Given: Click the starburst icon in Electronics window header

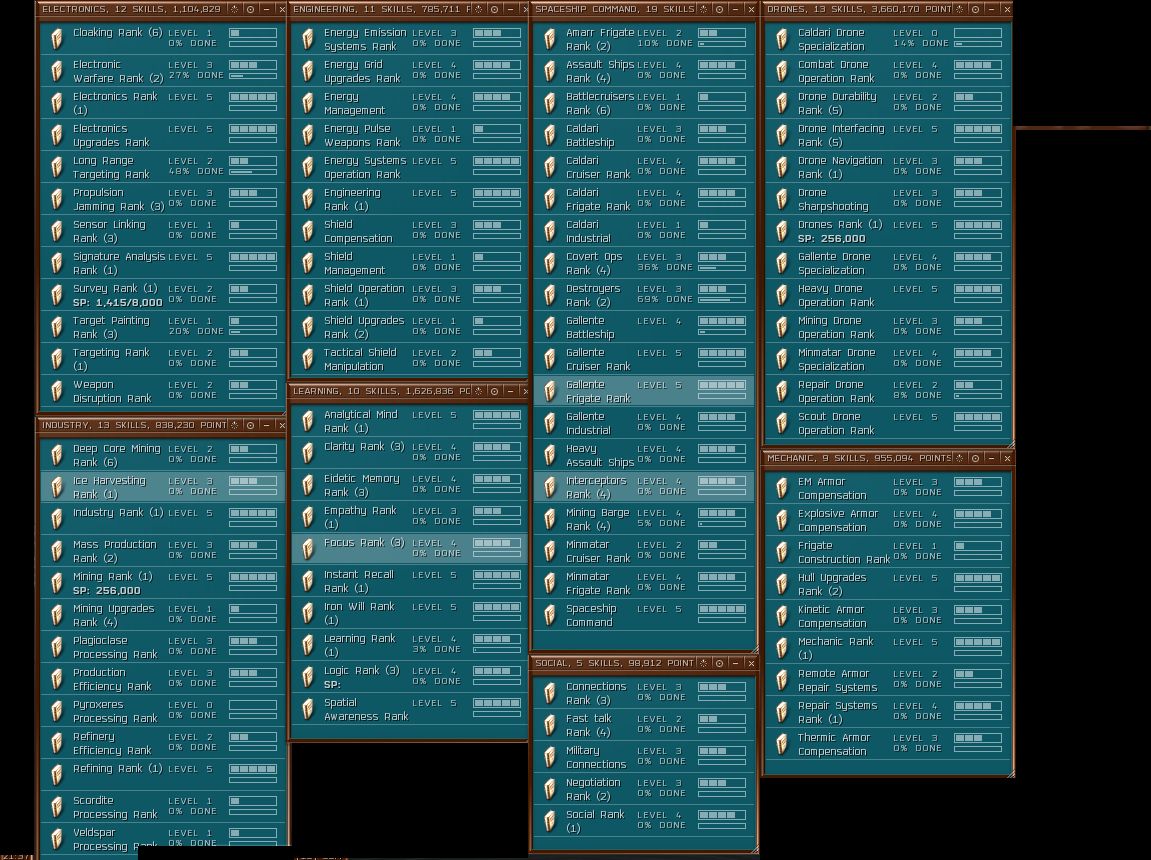Looking at the screenshot, I should (x=234, y=10).
